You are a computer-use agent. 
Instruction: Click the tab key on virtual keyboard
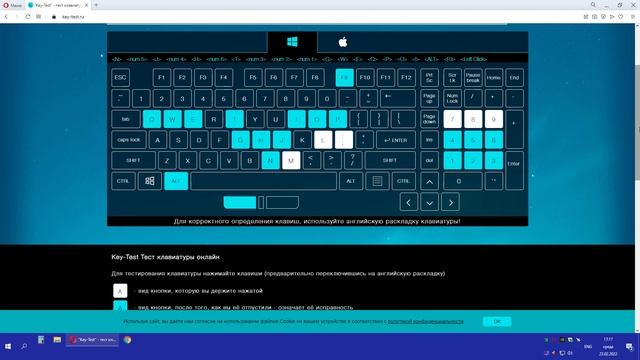pyautogui.click(x=126, y=119)
